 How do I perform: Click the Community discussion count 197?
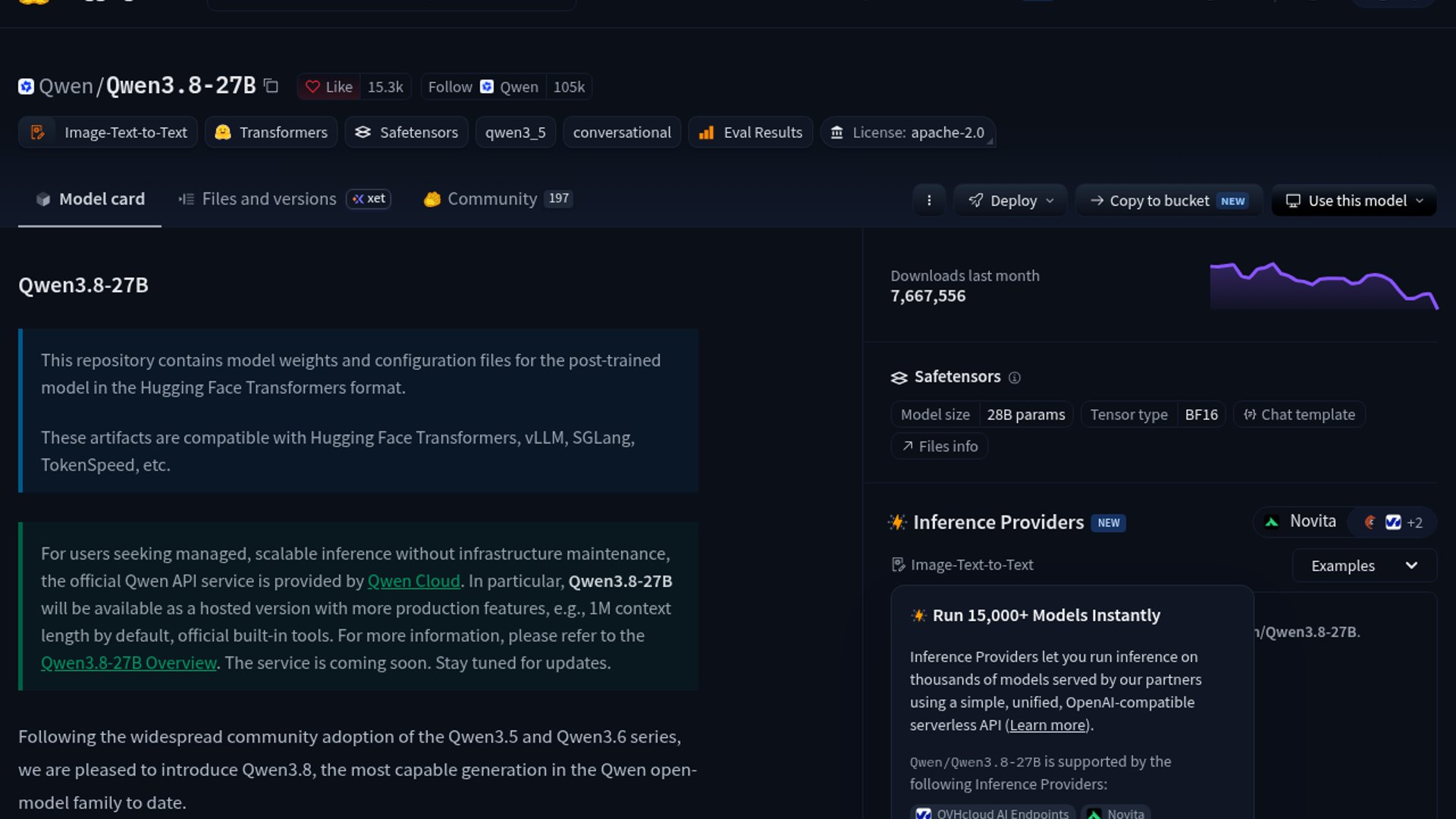(559, 199)
